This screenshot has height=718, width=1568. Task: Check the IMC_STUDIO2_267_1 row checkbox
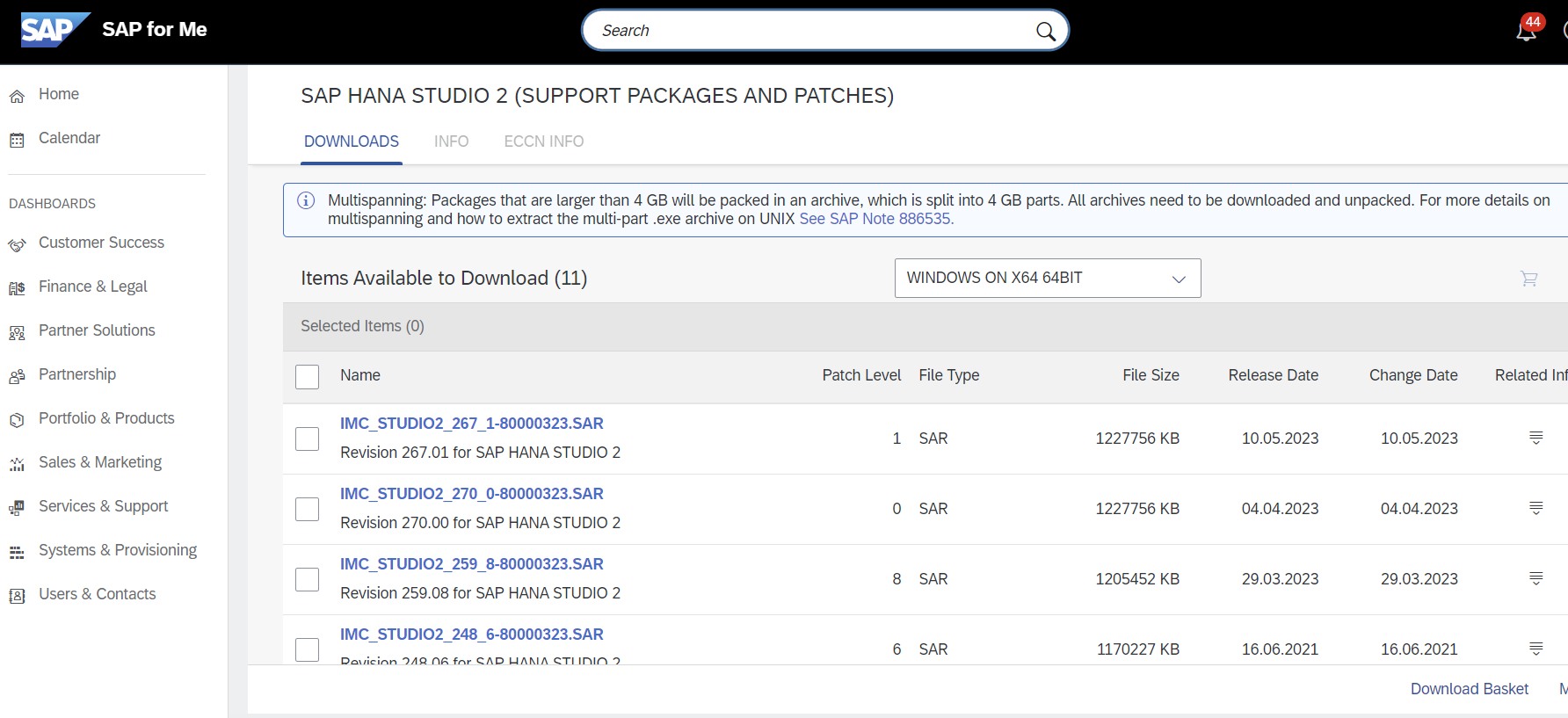click(x=308, y=439)
